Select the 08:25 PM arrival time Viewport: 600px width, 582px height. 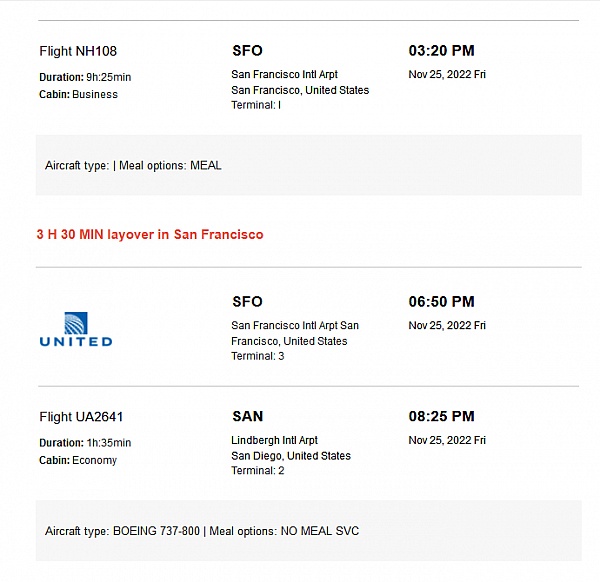[441, 416]
